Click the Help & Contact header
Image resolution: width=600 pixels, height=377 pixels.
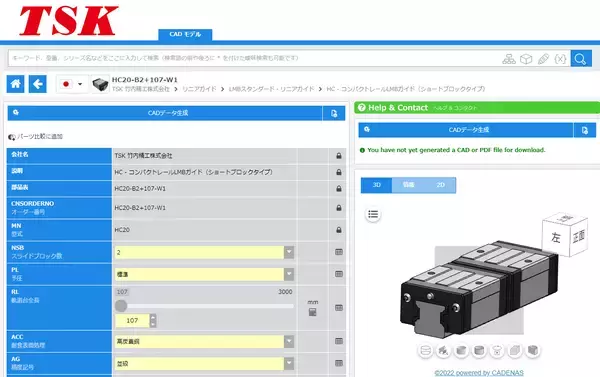pos(477,108)
